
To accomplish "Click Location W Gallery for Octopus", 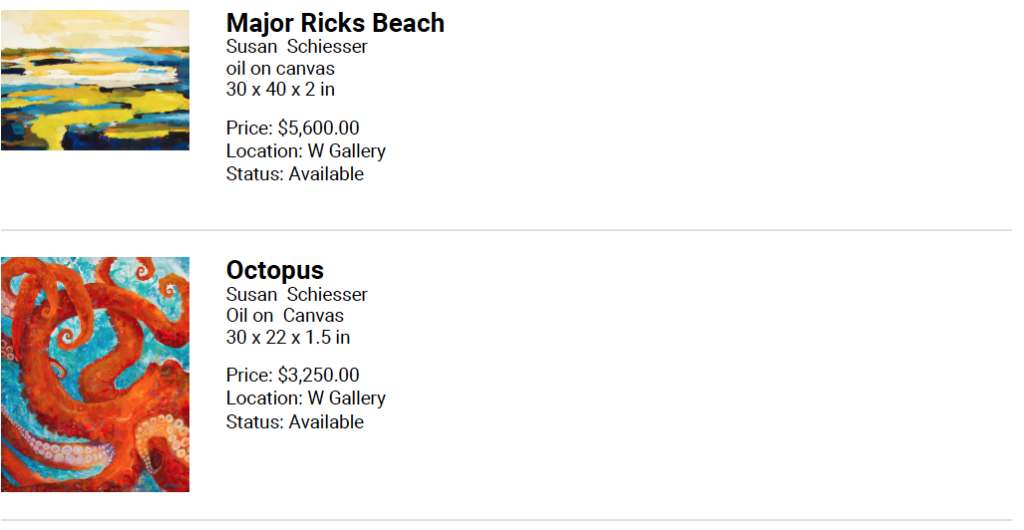I will (x=306, y=398).
